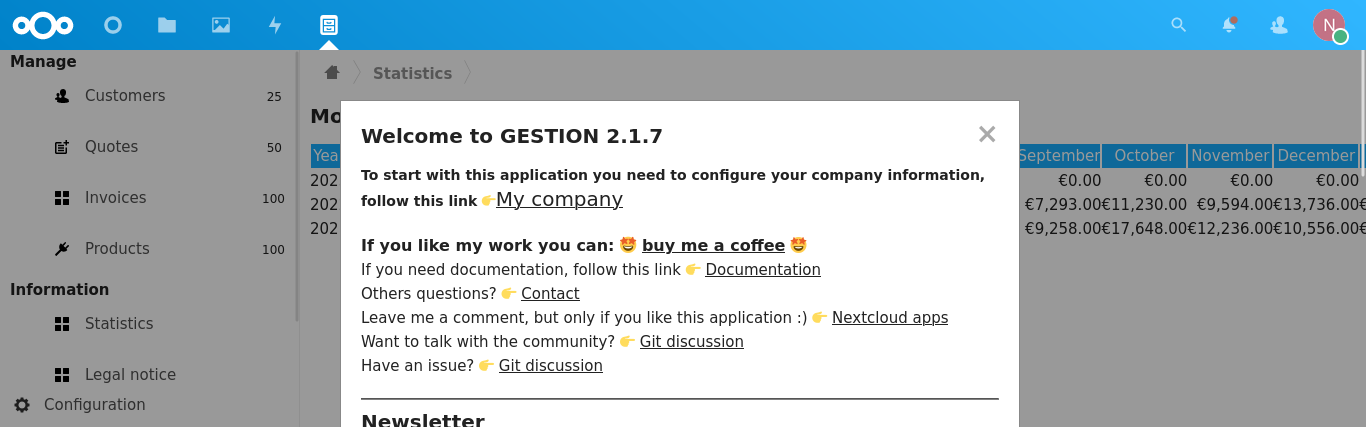Open the Contacts menu icon

click(x=1279, y=25)
